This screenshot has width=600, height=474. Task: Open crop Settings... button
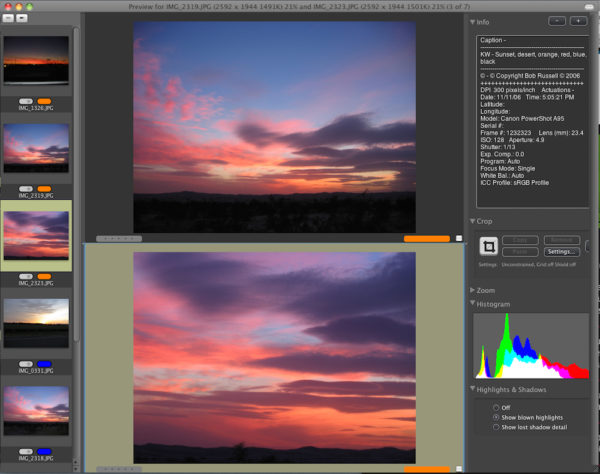[561, 251]
